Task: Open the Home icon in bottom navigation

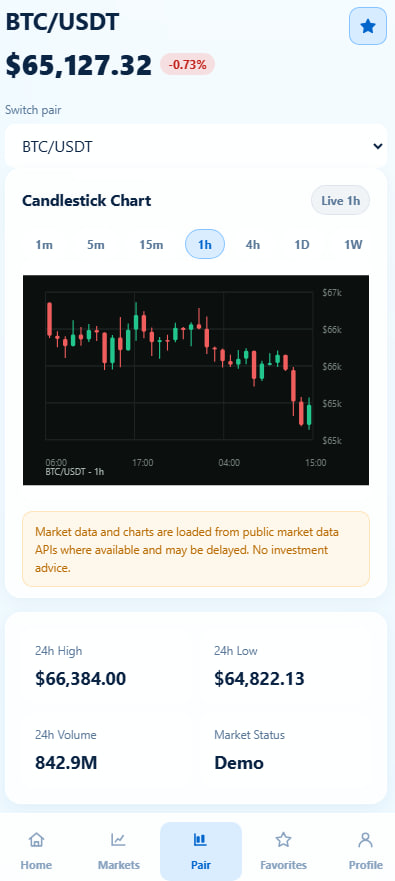Action: point(36,840)
